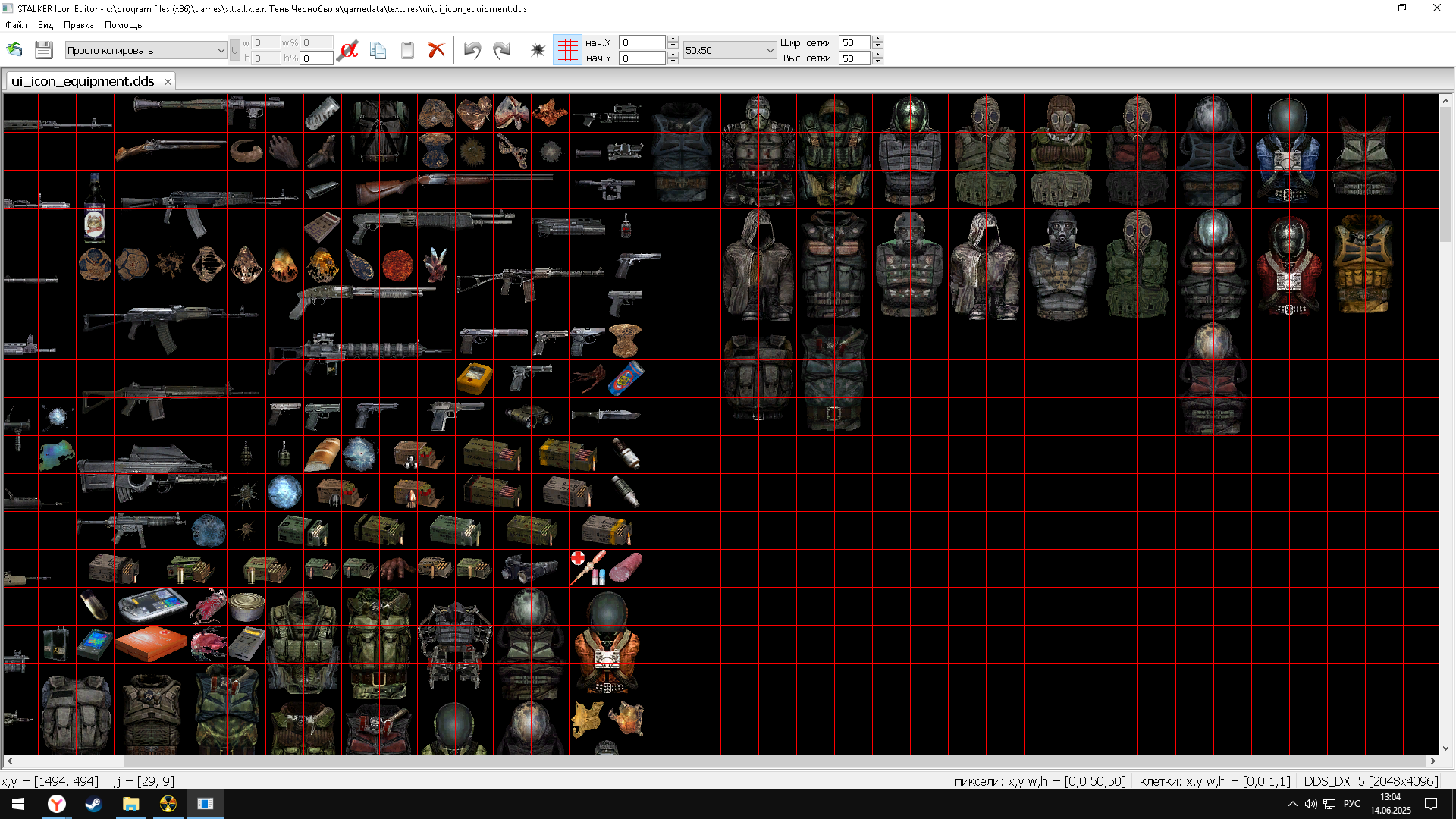This screenshot has height=819, width=1456.
Task: Toggle the U lock button
Action: click(234, 50)
